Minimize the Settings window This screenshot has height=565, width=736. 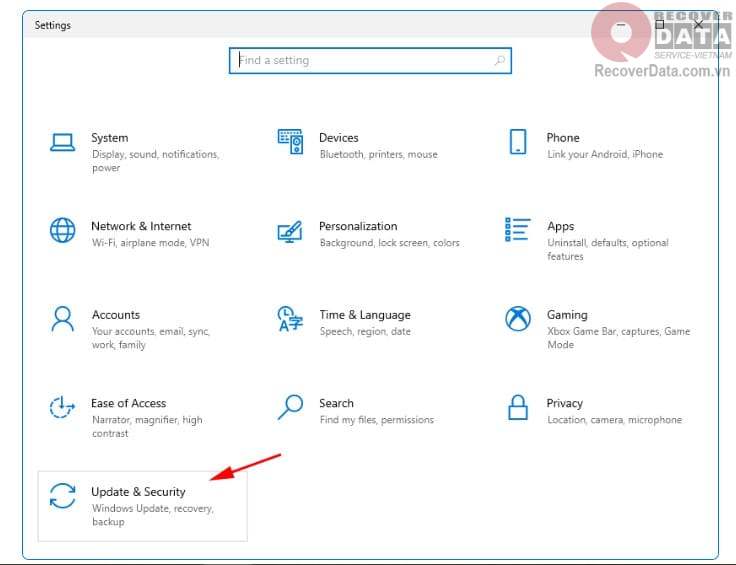[x=621, y=24]
